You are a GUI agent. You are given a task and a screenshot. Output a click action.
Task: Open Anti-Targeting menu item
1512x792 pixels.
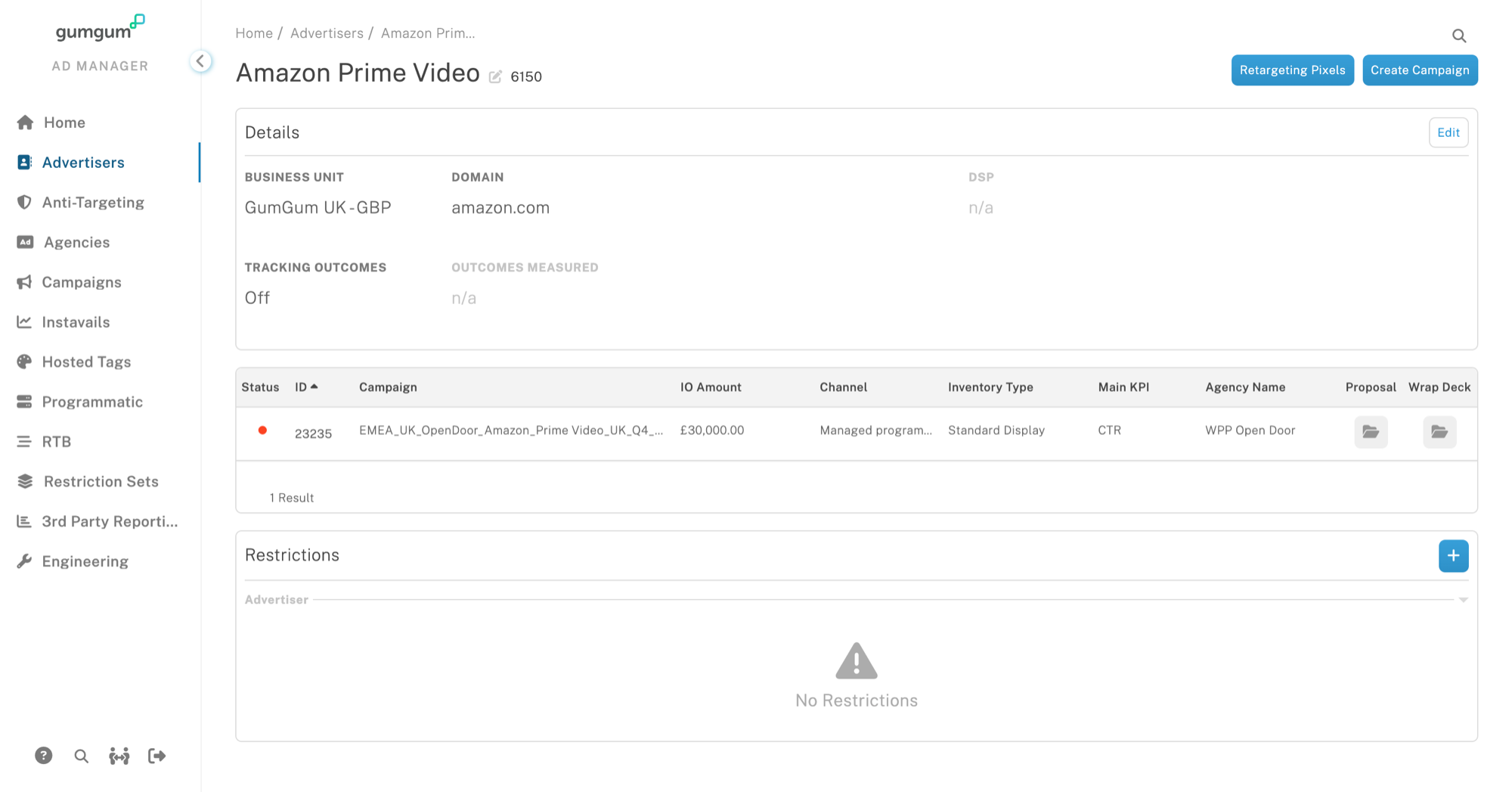tap(93, 203)
